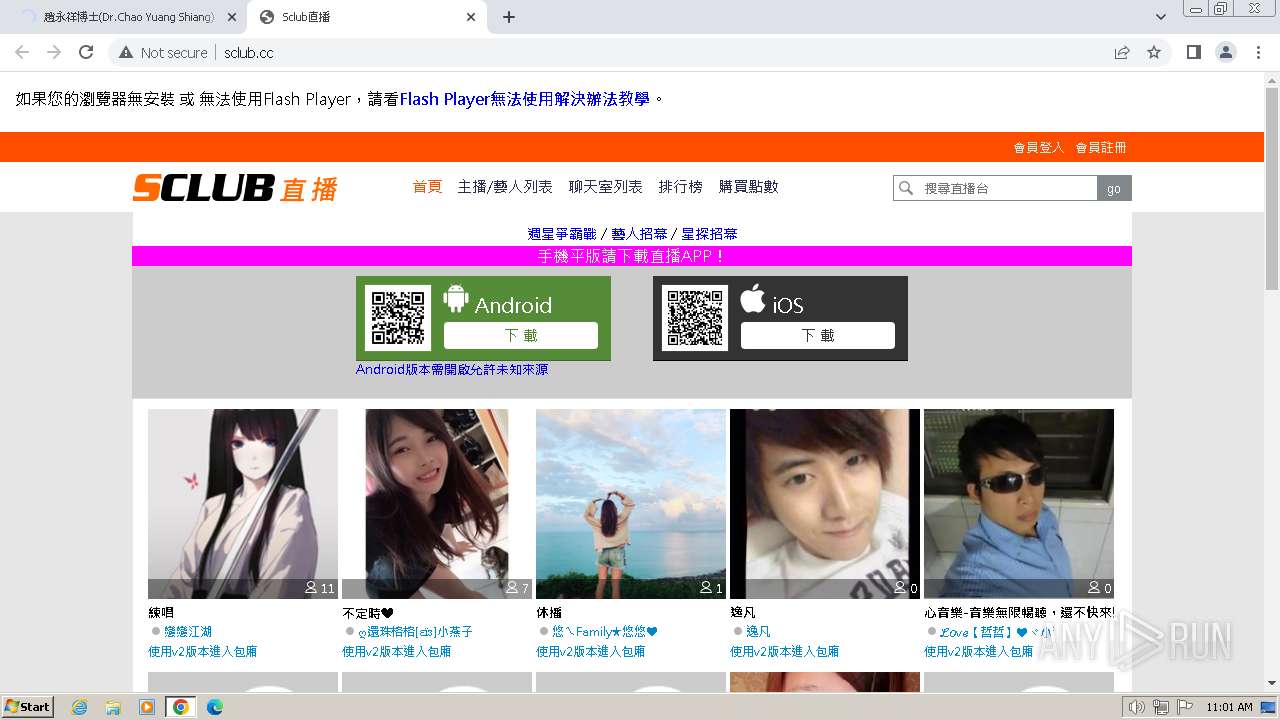Open Microsoft Edge from the taskbar

point(214,707)
